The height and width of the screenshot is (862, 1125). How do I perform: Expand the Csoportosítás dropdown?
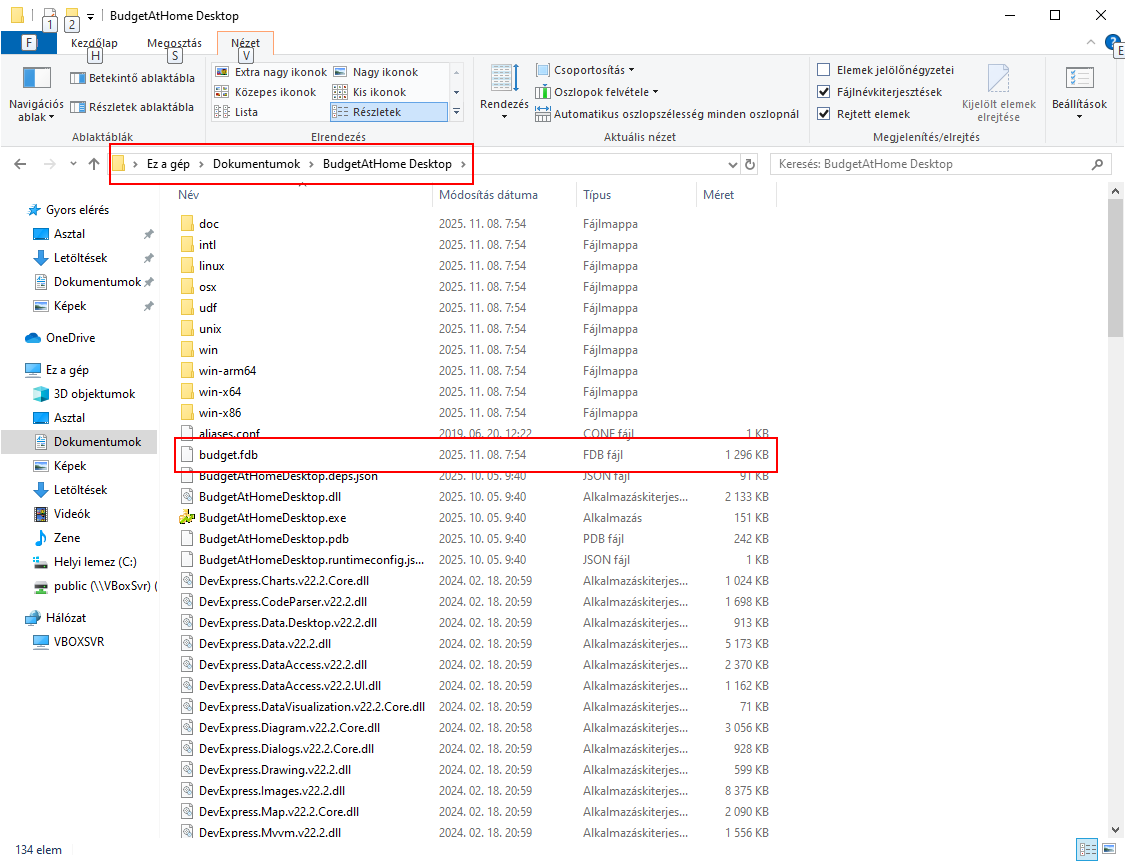586,70
